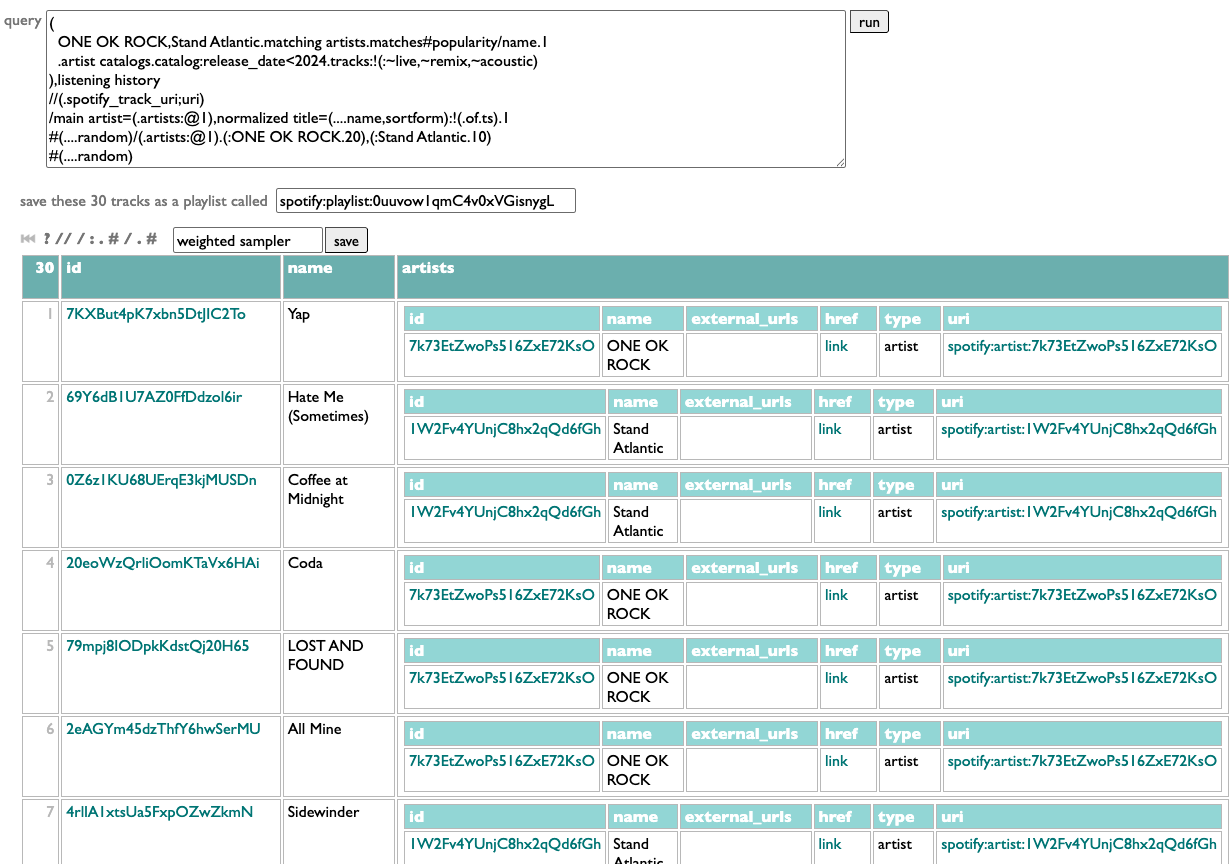Click Stand Atlantic artist name in Coffee at Midnight row
The height and width of the screenshot is (864, 1229).
pos(638,521)
